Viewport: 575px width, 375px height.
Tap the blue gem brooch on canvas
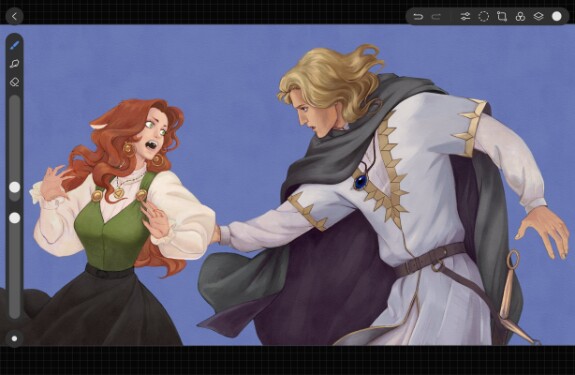[x=361, y=181]
